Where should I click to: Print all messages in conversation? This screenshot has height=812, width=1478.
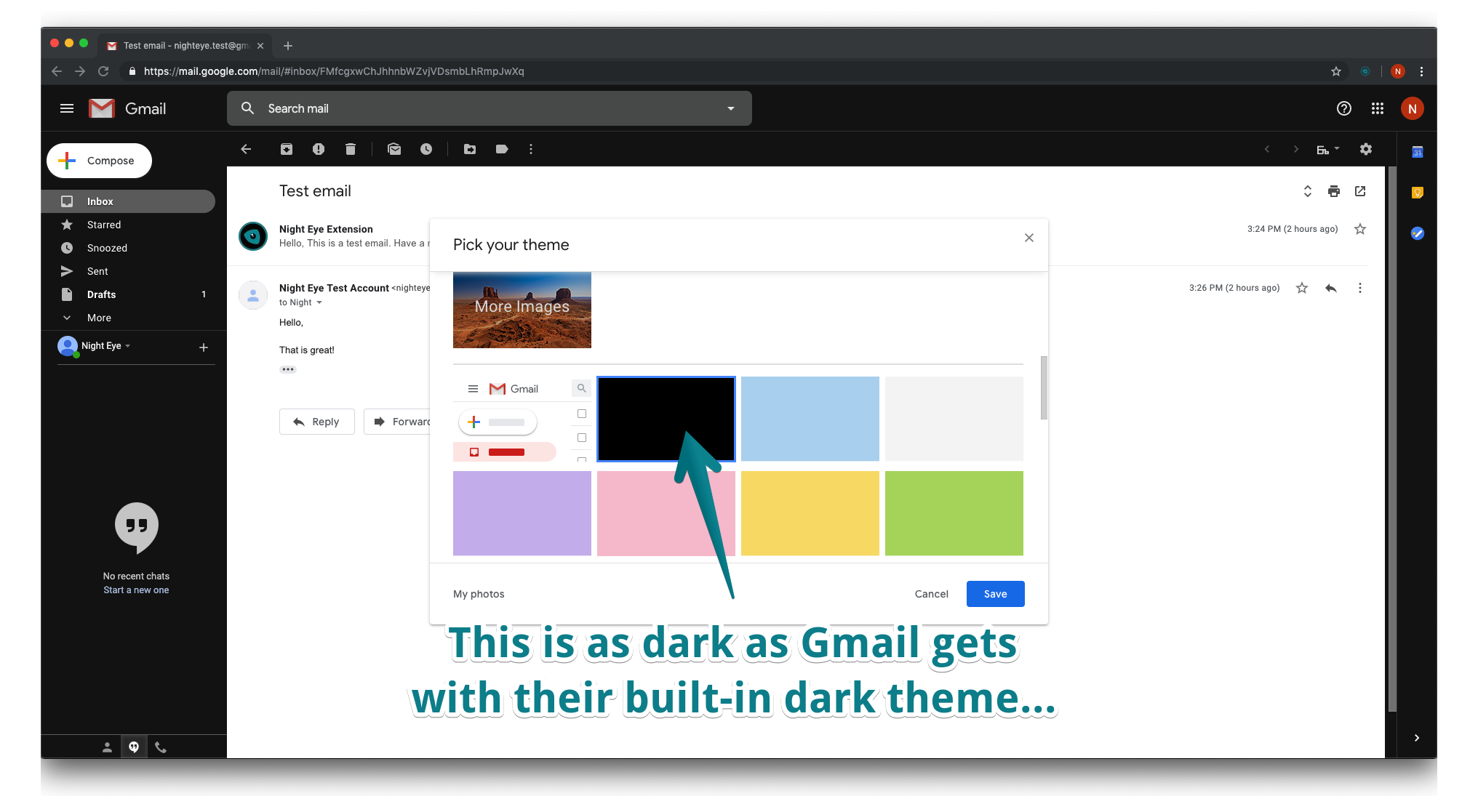1334,191
